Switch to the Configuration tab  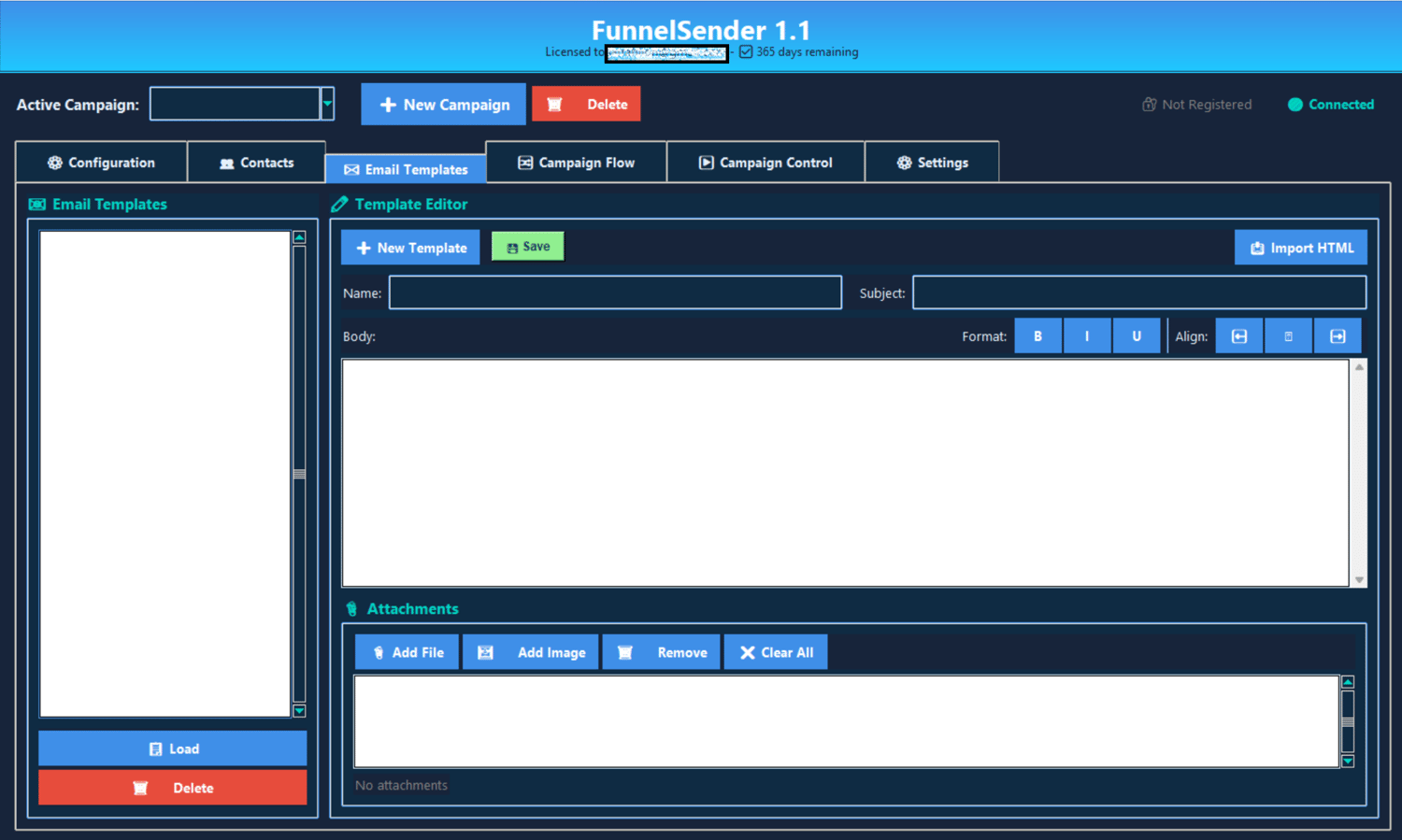point(101,163)
